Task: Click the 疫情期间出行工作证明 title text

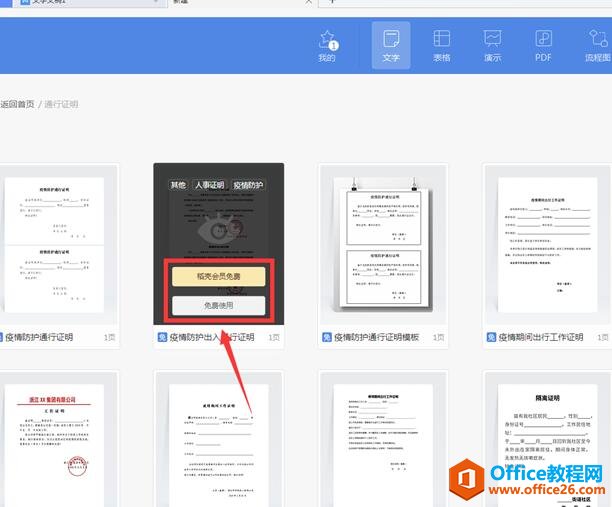Action: (x=541, y=337)
